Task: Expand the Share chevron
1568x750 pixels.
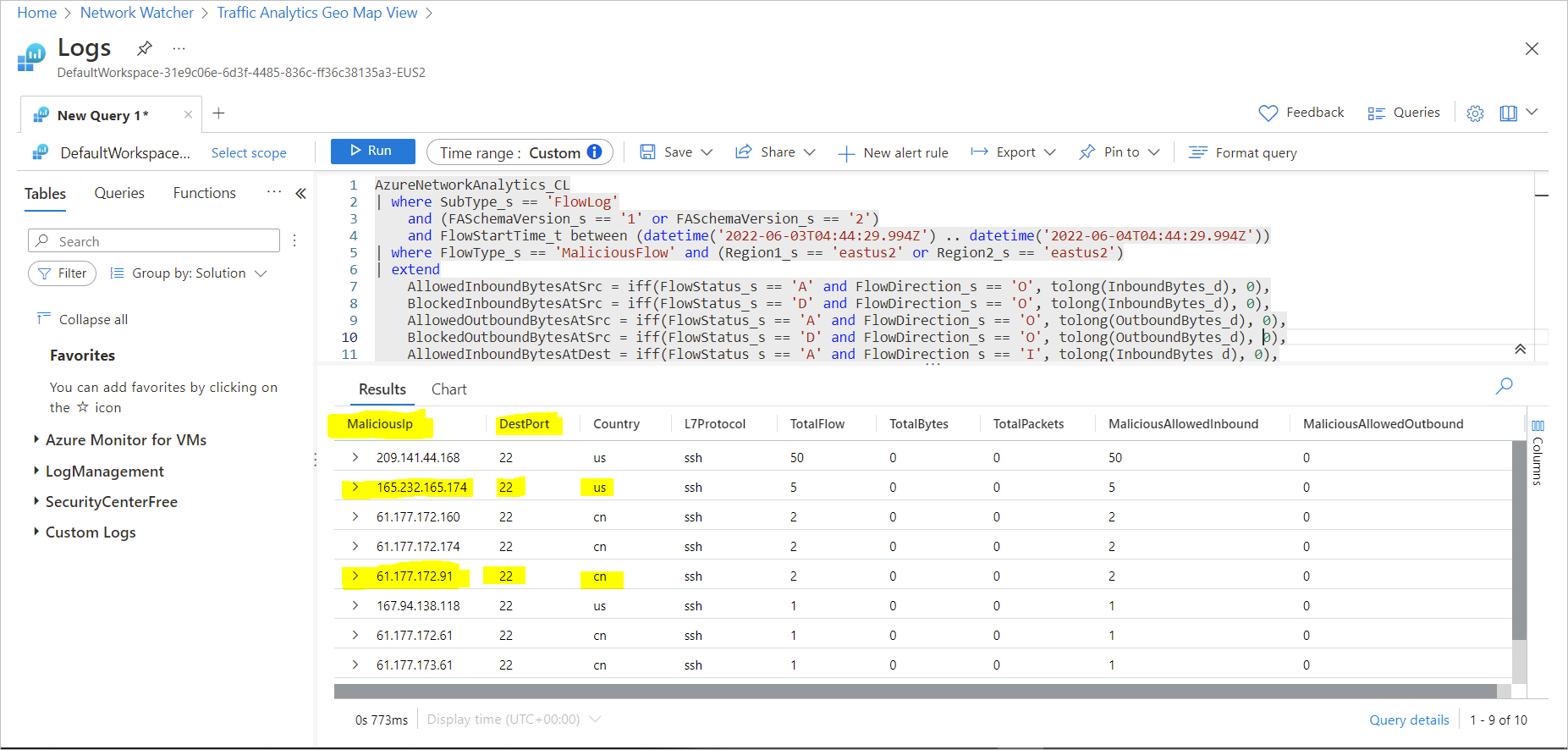Action: point(809,152)
